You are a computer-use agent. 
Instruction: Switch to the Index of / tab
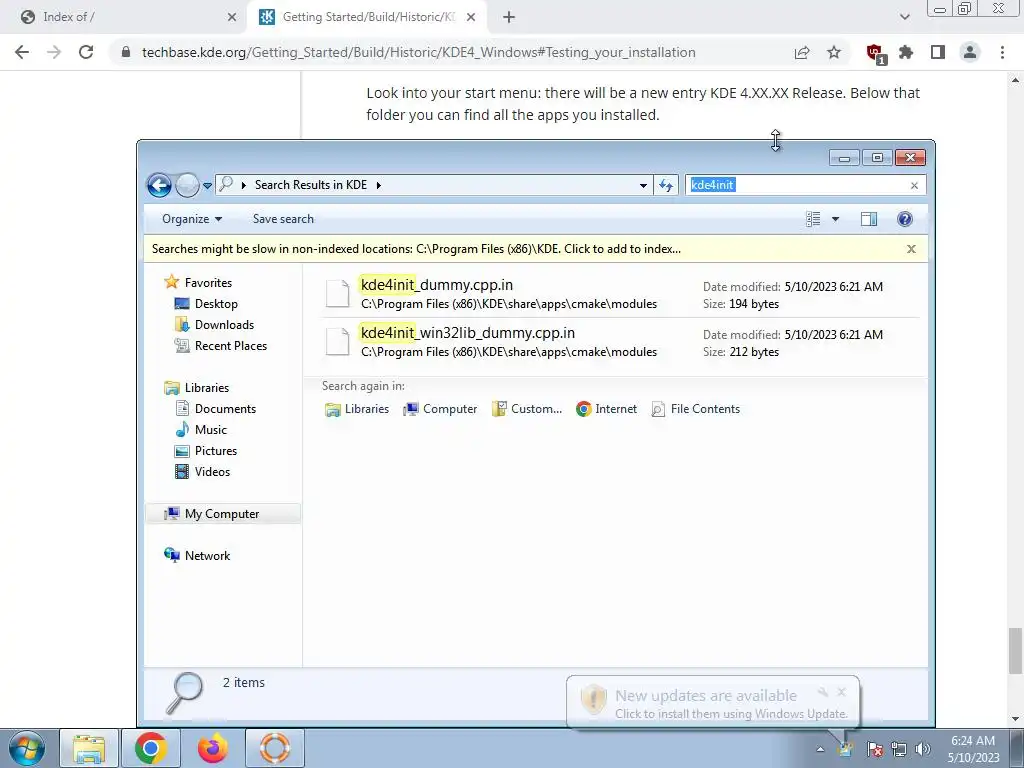tap(124, 17)
